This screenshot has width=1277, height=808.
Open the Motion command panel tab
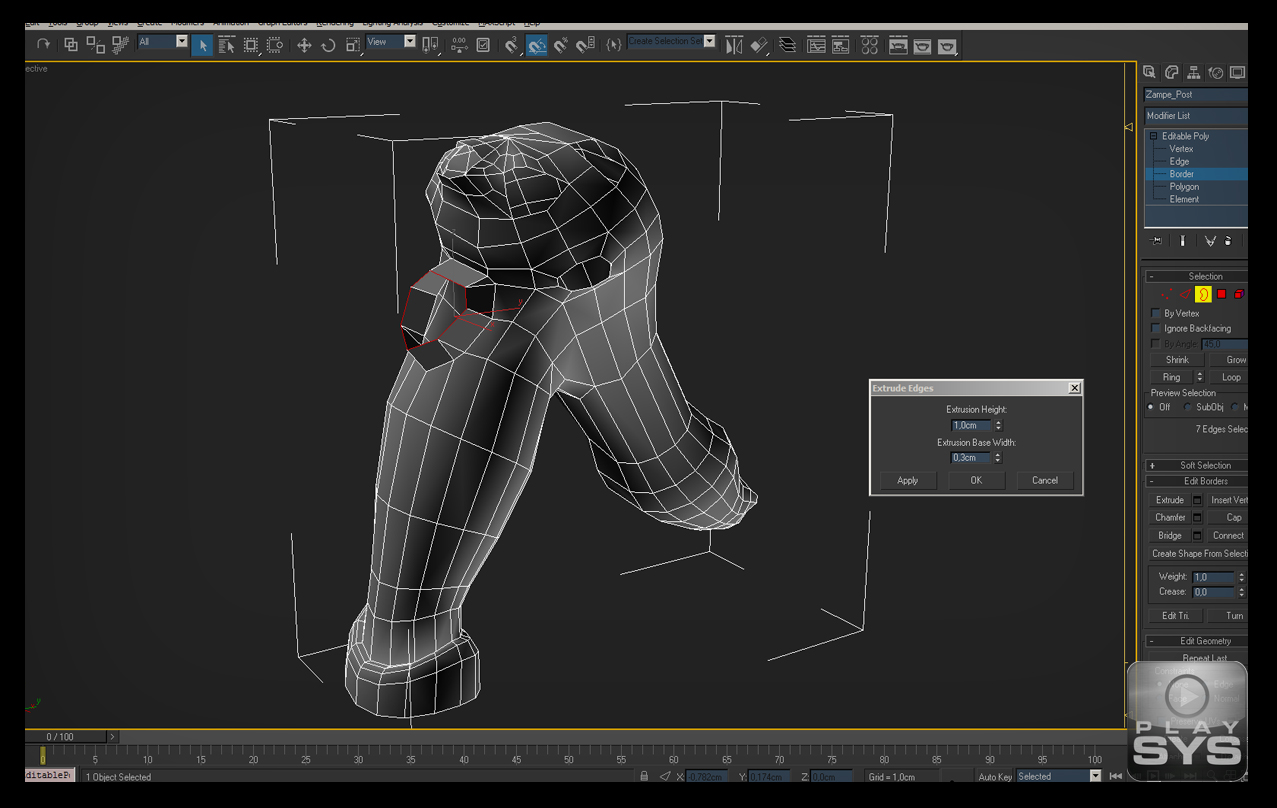[x=1216, y=72]
